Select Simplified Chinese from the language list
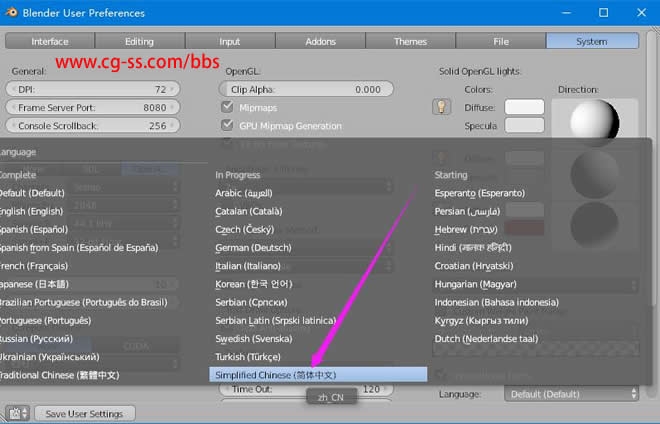The height and width of the screenshot is (424, 660). coord(318,375)
